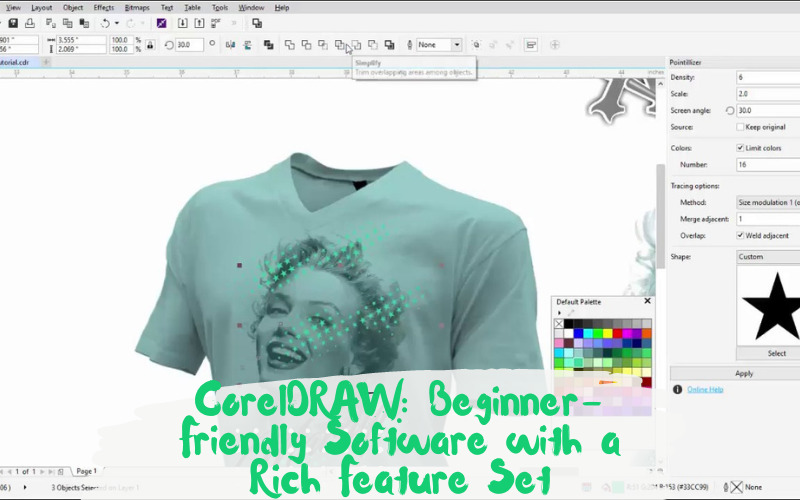
Task: Click the new document tab plus button
Action: [x=46, y=62]
